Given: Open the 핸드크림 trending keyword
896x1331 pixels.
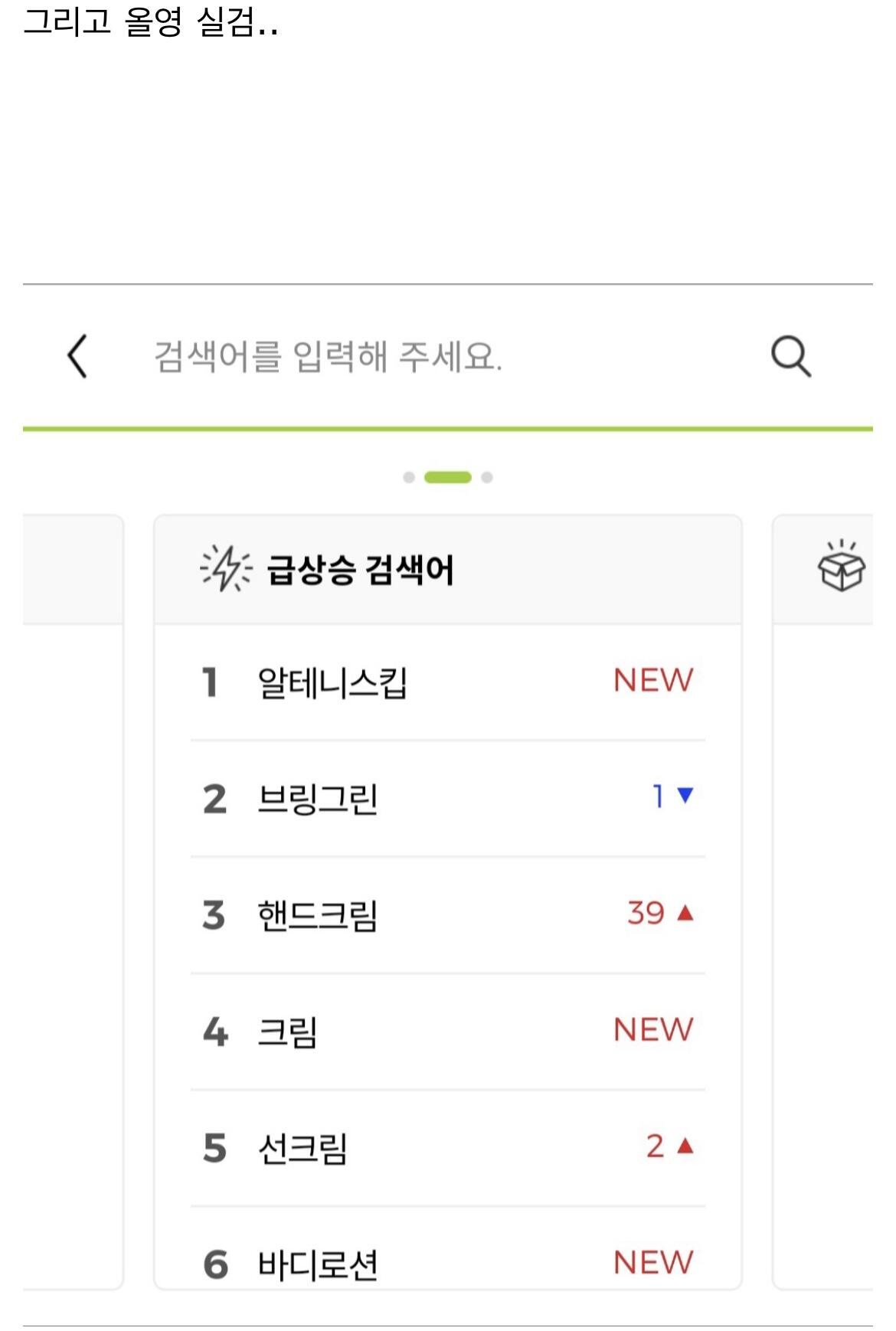Looking at the screenshot, I should coord(317,915).
